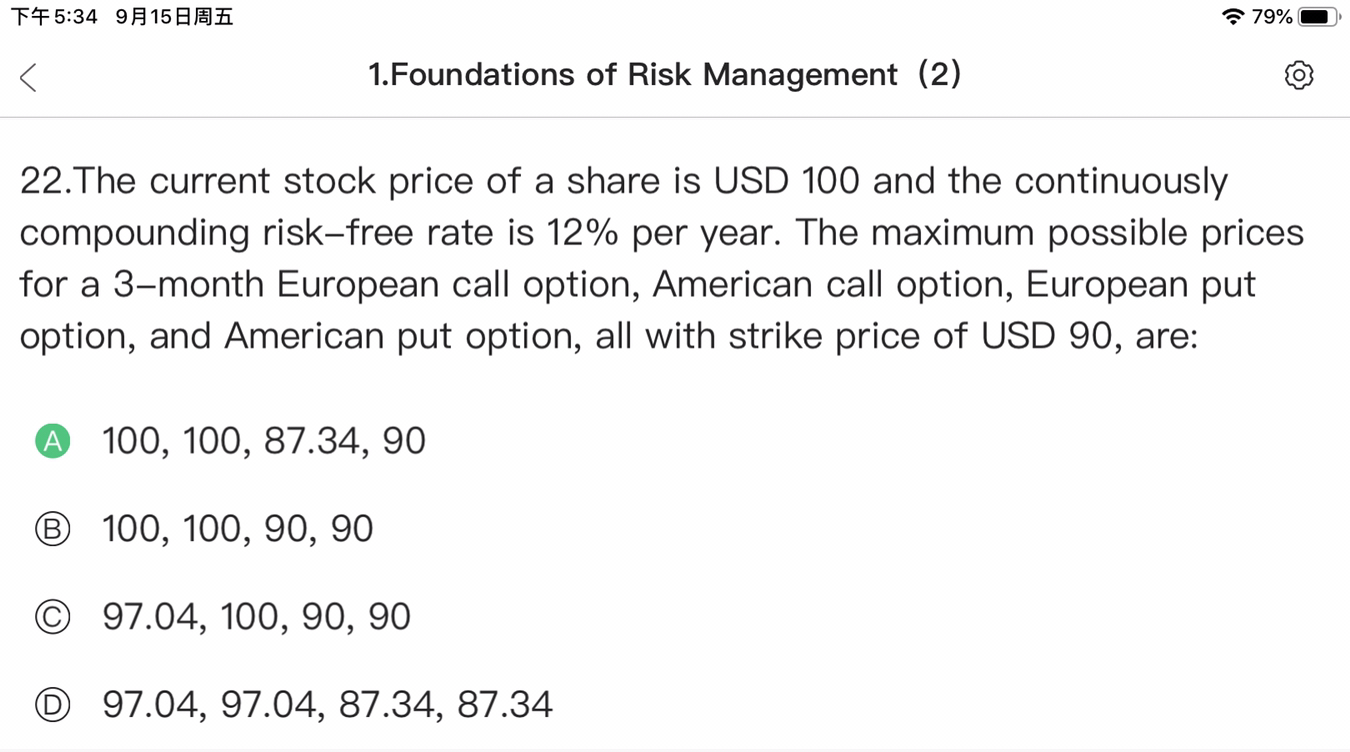Tap the back arrow in the header
The image size is (1350, 752).
click(28, 77)
